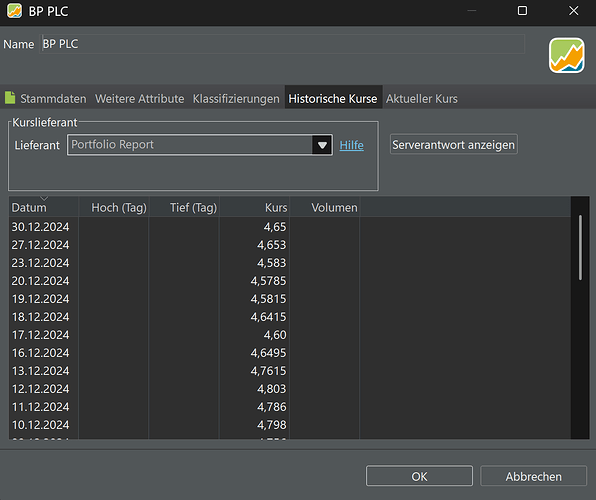
Task: Select the 30.12.2024 price row
Action: tap(290, 227)
